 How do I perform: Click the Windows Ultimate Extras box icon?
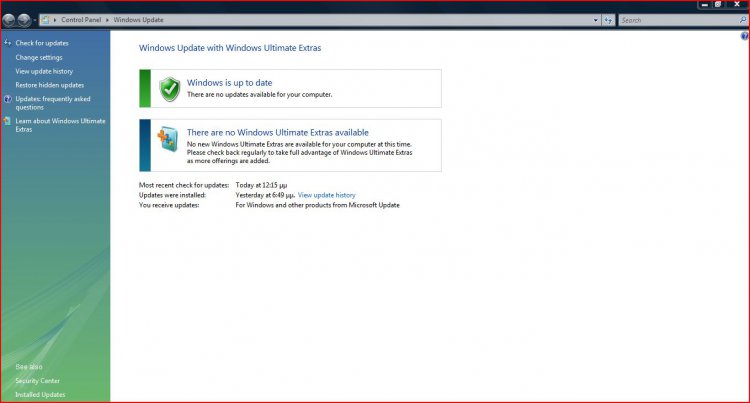pyautogui.click(x=168, y=139)
